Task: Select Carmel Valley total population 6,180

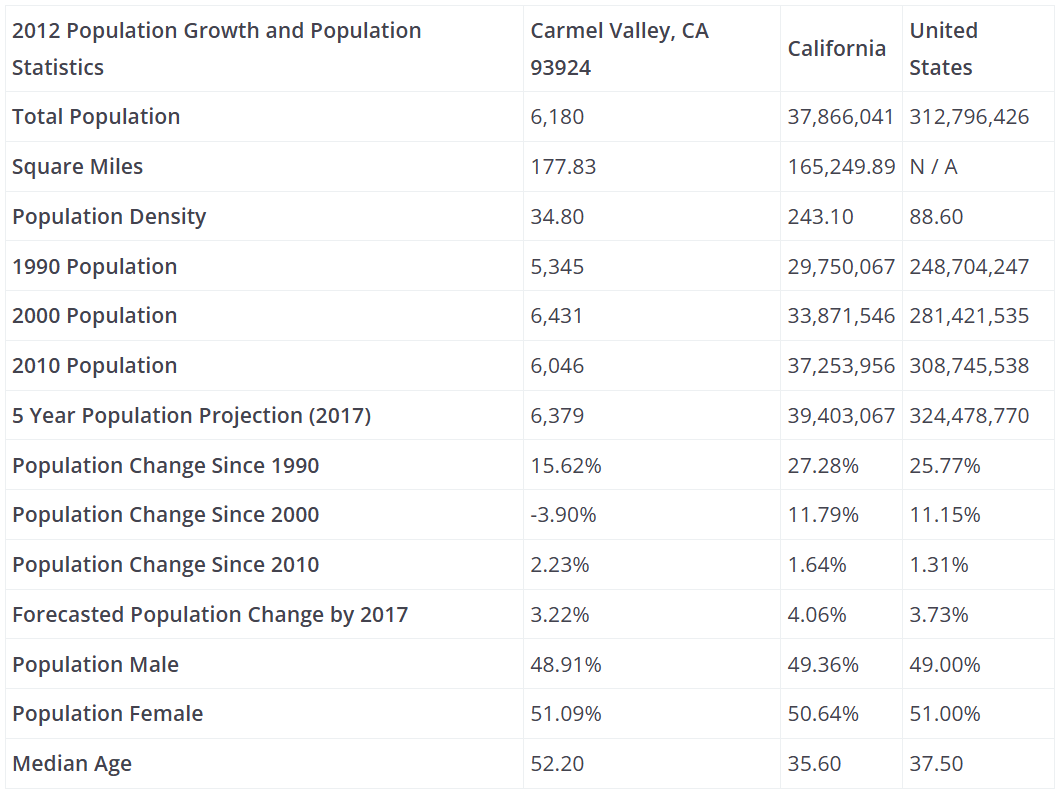Action: pyautogui.click(x=557, y=117)
